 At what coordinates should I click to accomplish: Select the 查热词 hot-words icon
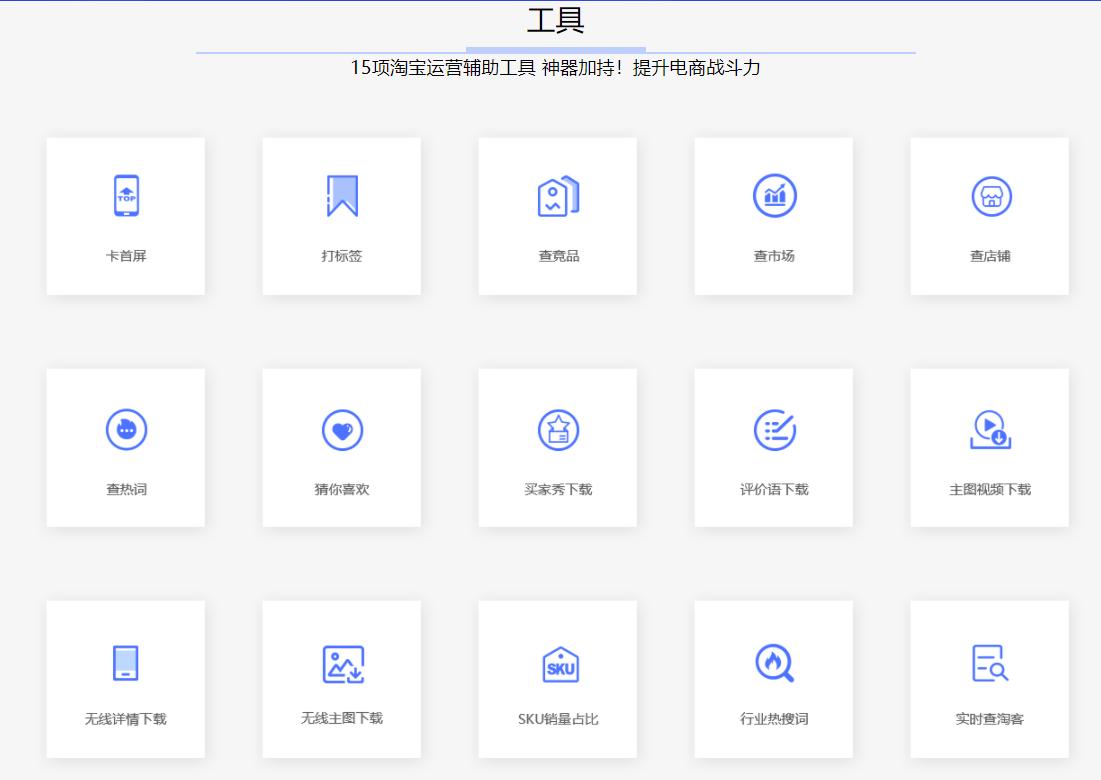[126, 428]
